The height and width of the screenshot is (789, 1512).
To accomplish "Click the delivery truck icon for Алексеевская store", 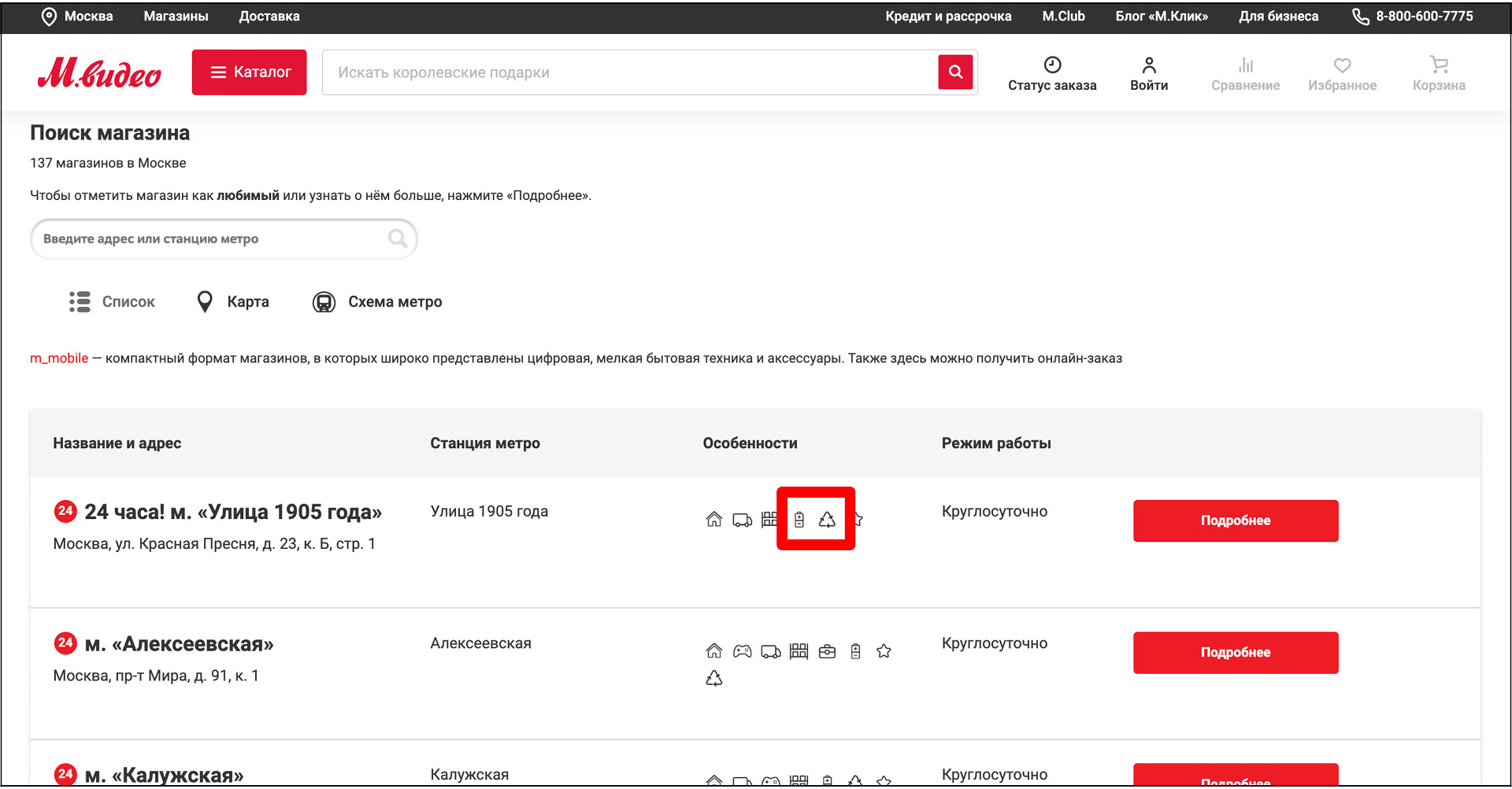I will [770, 651].
